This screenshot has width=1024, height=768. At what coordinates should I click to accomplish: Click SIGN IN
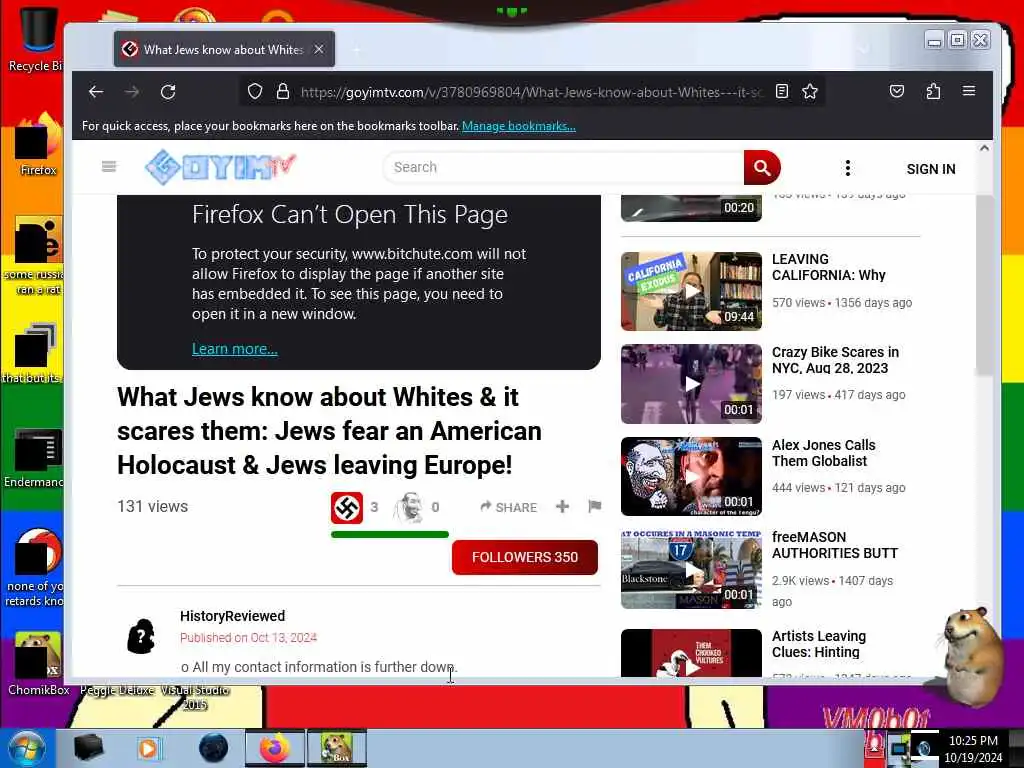pyautogui.click(x=931, y=169)
